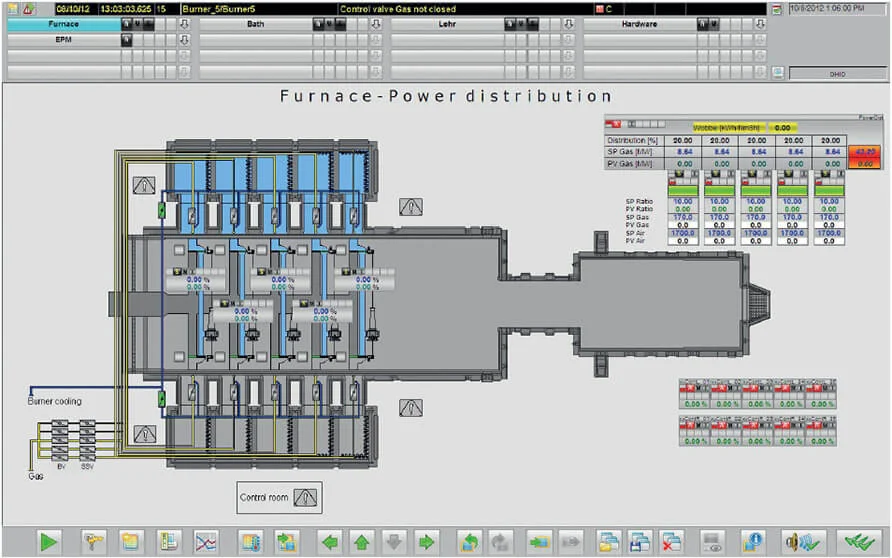Expand the Bath area down-arrow
The image size is (892, 558).
pyautogui.click(x=375, y=24)
